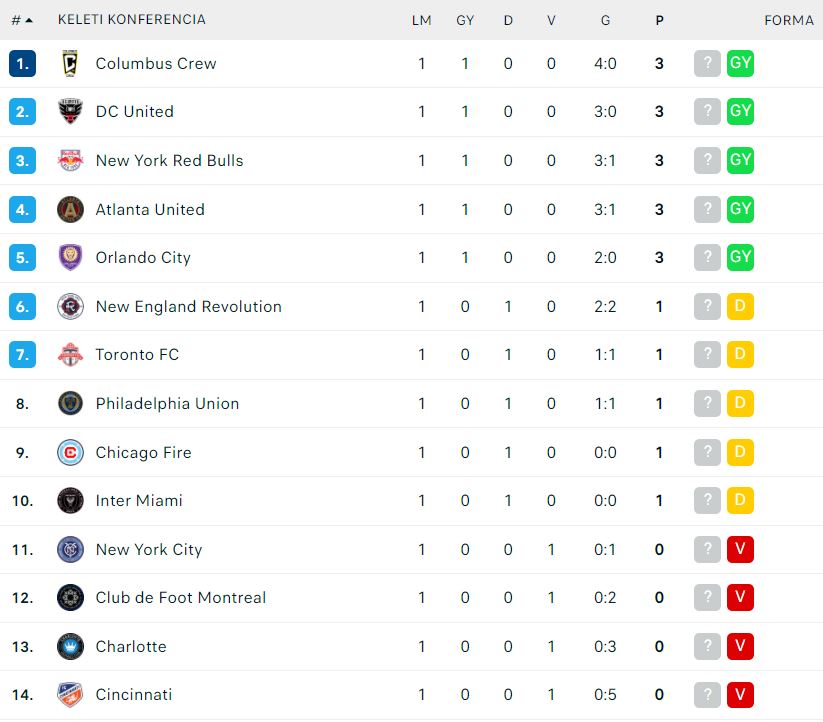Open the New England Revolution team page
The image size is (823, 722).
pyautogui.click(x=188, y=306)
